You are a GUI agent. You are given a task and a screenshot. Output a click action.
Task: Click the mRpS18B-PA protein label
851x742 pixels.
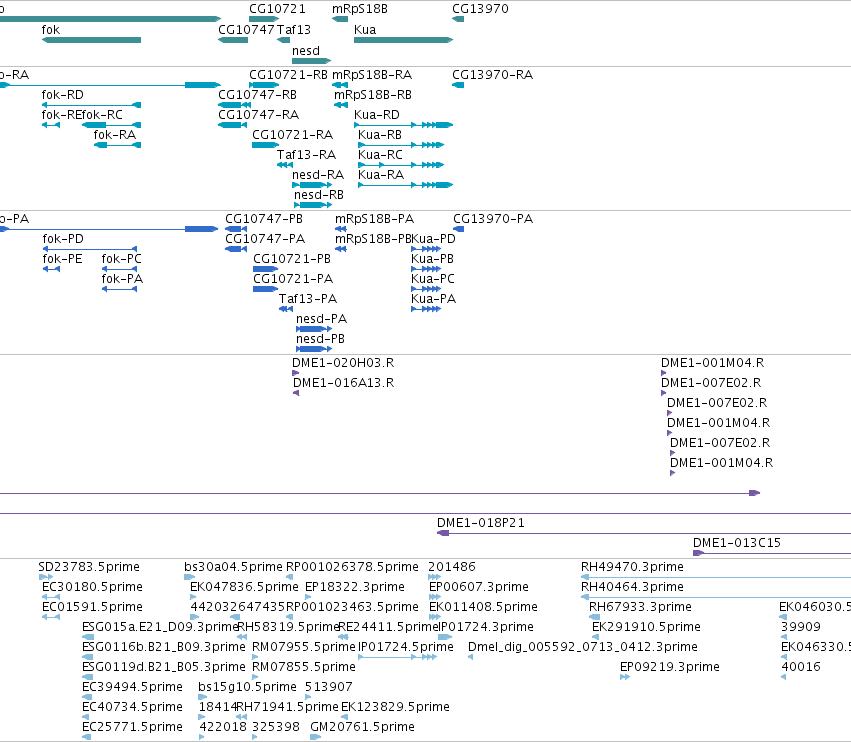[x=374, y=219]
